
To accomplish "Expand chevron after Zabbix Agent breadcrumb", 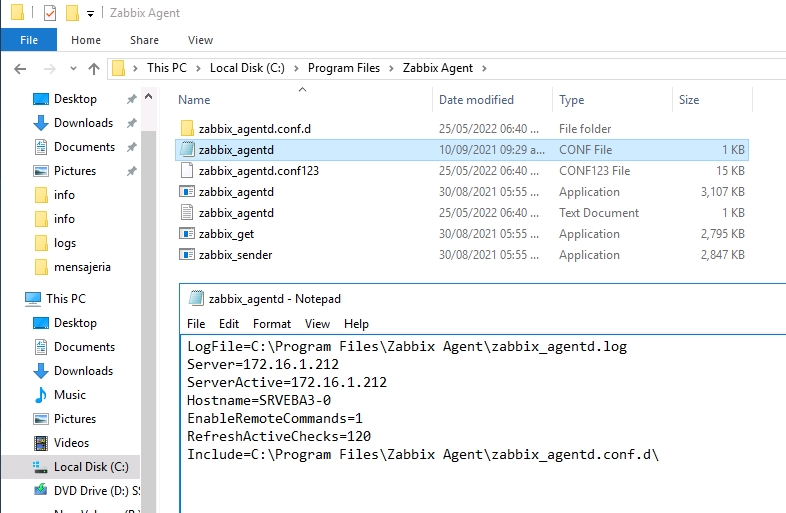I will (484, 68).
